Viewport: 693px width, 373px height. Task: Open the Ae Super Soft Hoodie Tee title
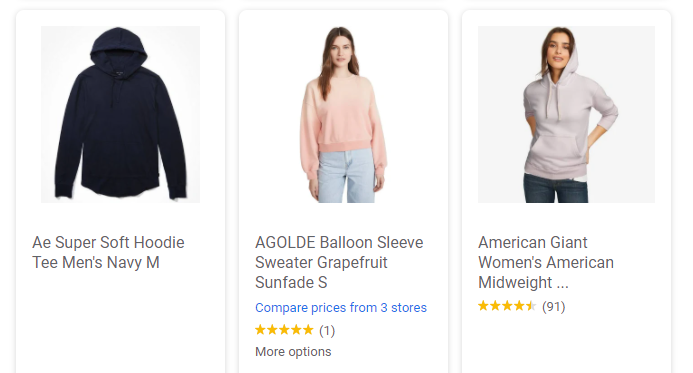pyautogui.click(x=108, y=252)
